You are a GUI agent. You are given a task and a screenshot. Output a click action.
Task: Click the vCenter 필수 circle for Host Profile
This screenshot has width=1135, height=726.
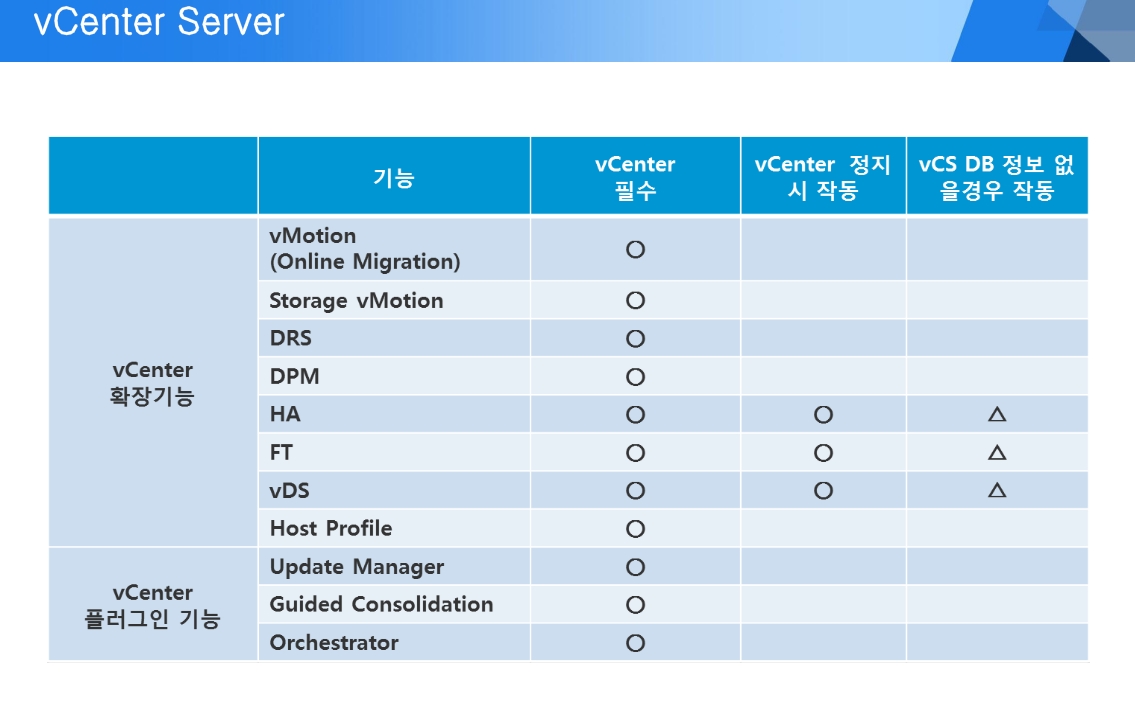click(636, 529)
